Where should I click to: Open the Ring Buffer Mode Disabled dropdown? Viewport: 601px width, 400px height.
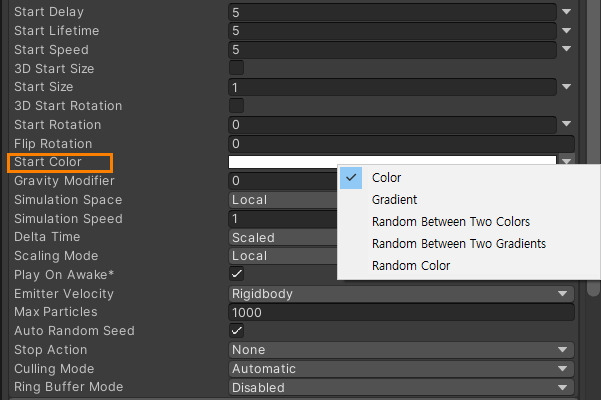pyautogui.click(x=401, y=387)
